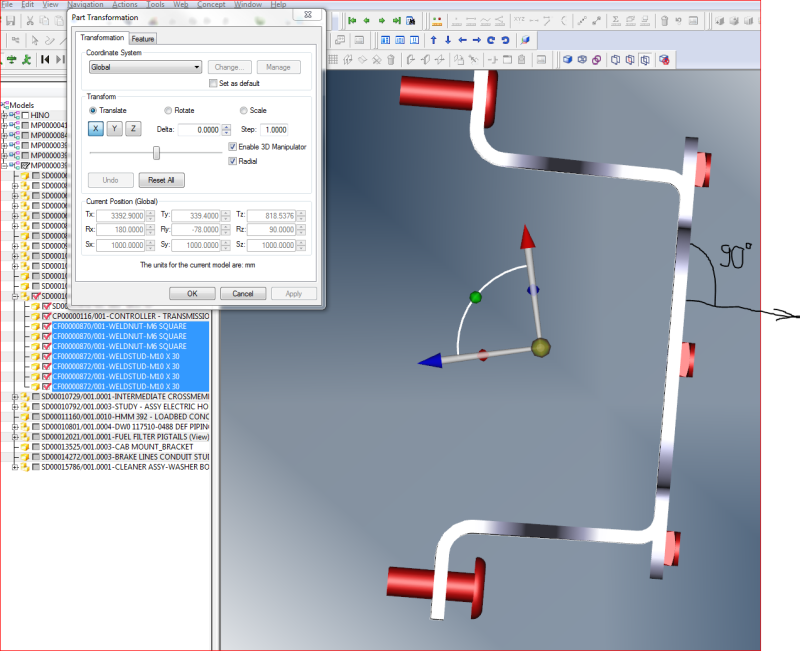Click the first blue window layout icon
This screenshot has width=800, height=651.
tap(386, 40)
